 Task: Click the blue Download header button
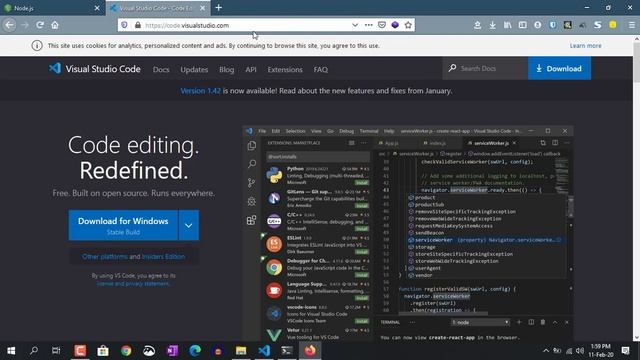click(x=559, y=68)
